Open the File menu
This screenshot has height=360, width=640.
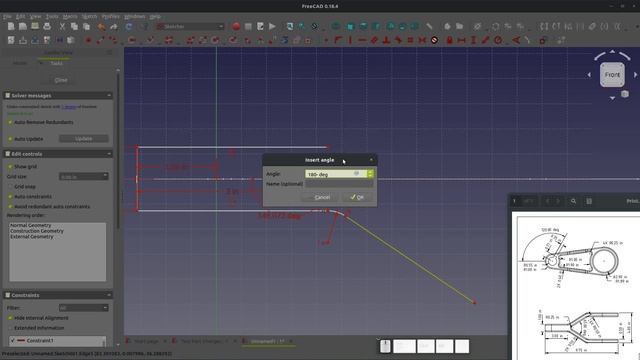(x=7, y=17)
